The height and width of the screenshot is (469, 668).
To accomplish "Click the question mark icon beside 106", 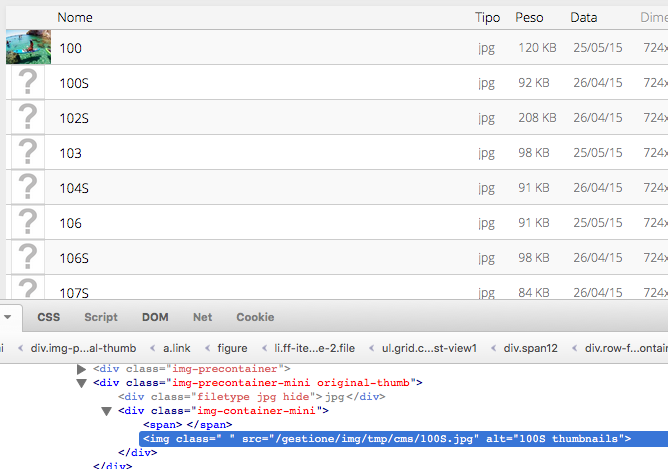I will pyautogui.click(x=28, y=222).
